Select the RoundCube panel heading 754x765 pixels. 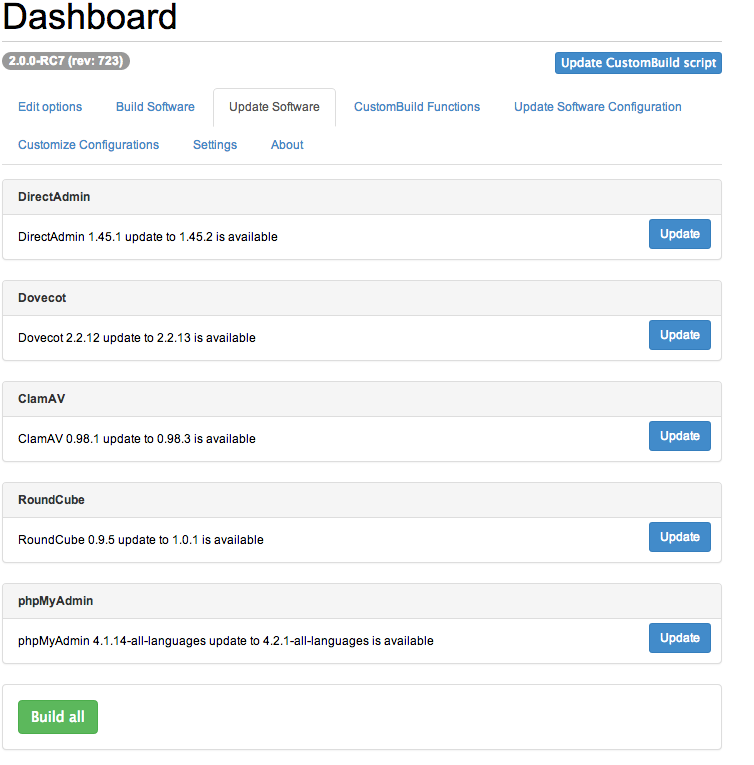[58, 500]
